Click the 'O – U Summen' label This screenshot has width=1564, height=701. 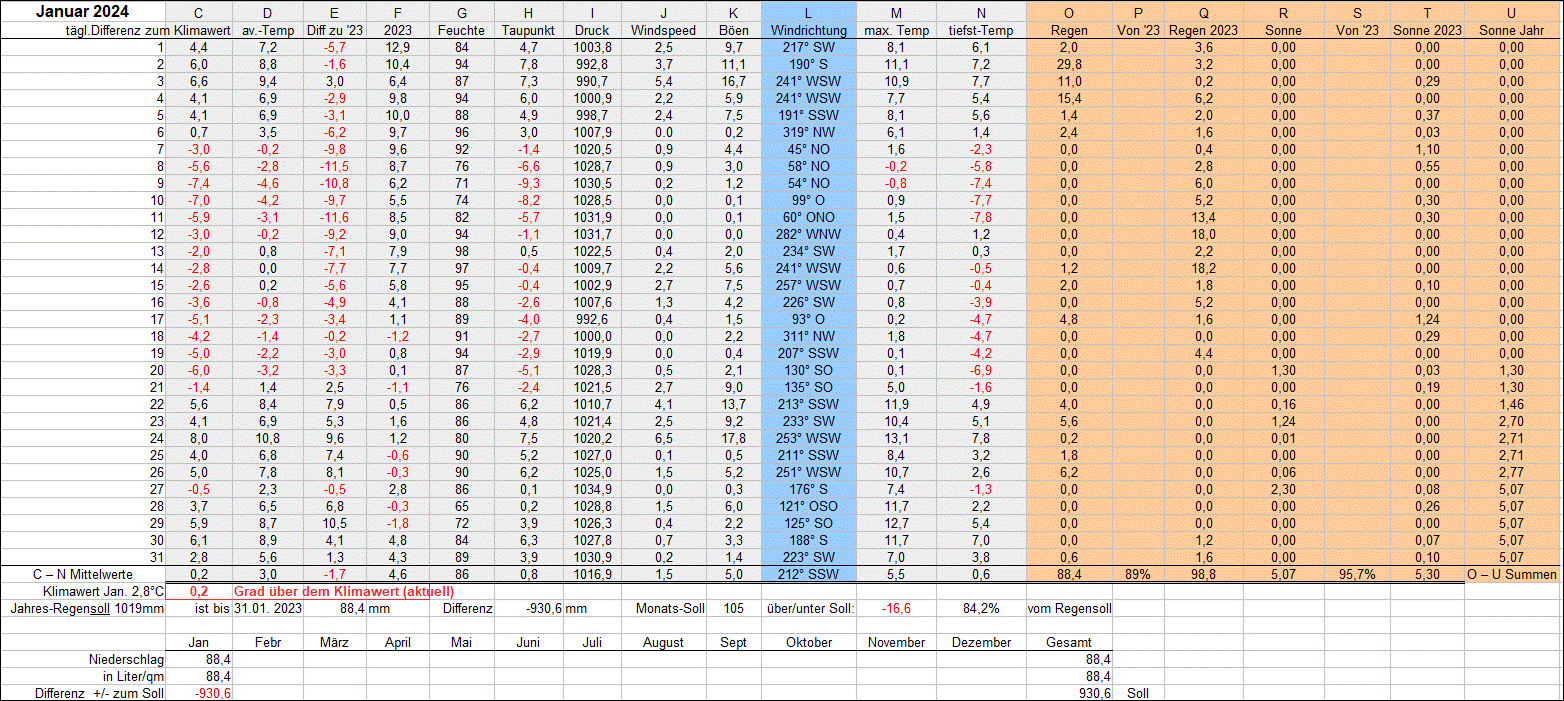point(1511,574)
